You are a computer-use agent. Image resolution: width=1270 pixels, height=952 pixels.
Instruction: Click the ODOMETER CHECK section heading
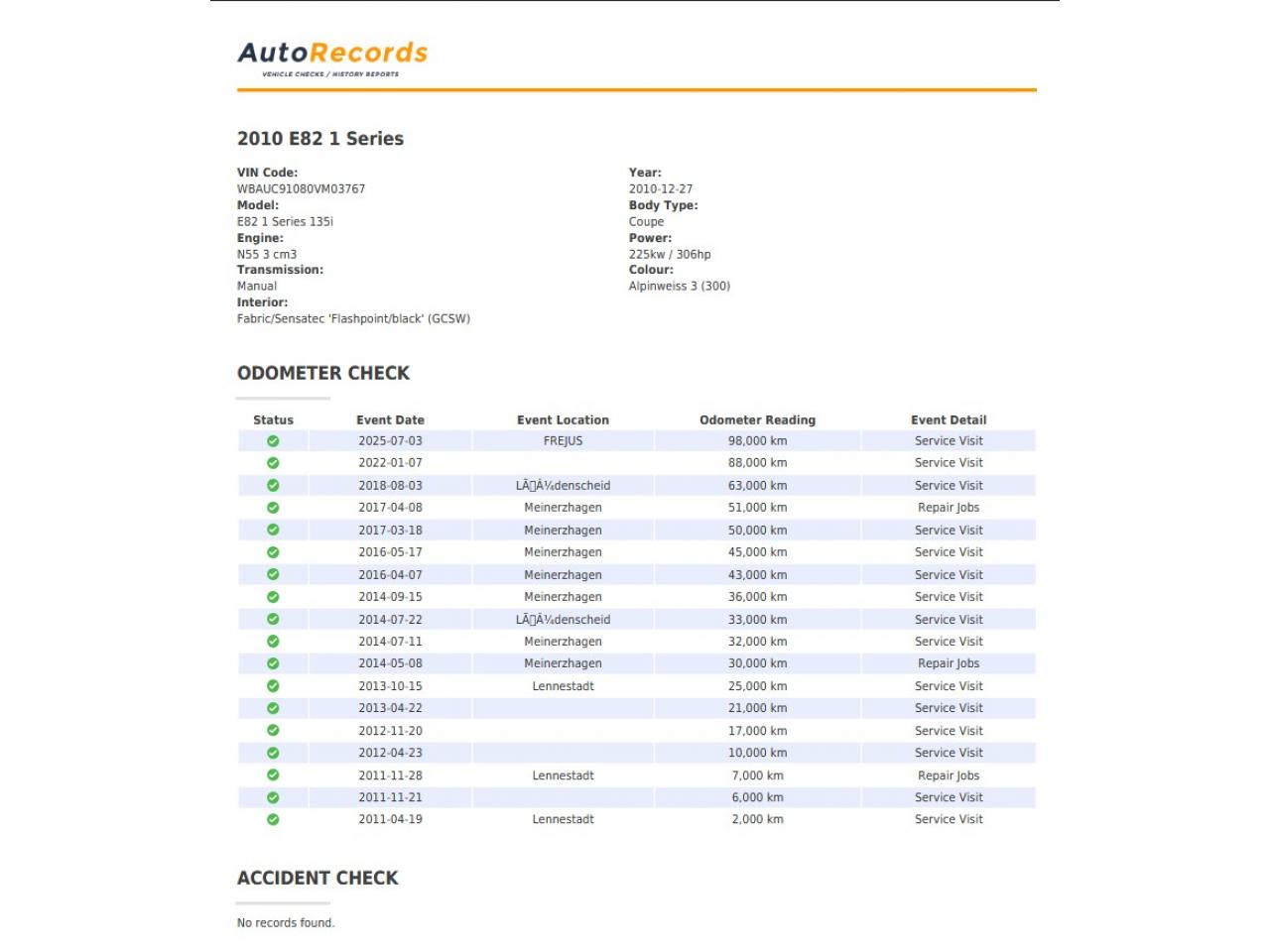(x=323, y=374)
